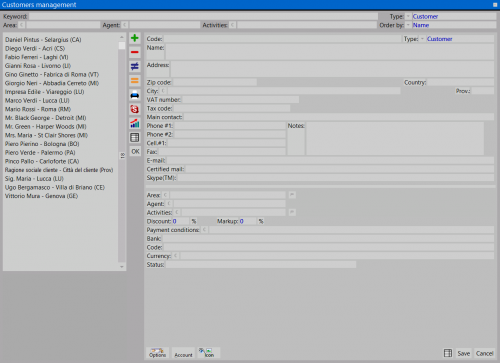Viewport: 500px width, 363px height.
Task: Open the Options button at the bottom
Action: coord(157,353)
